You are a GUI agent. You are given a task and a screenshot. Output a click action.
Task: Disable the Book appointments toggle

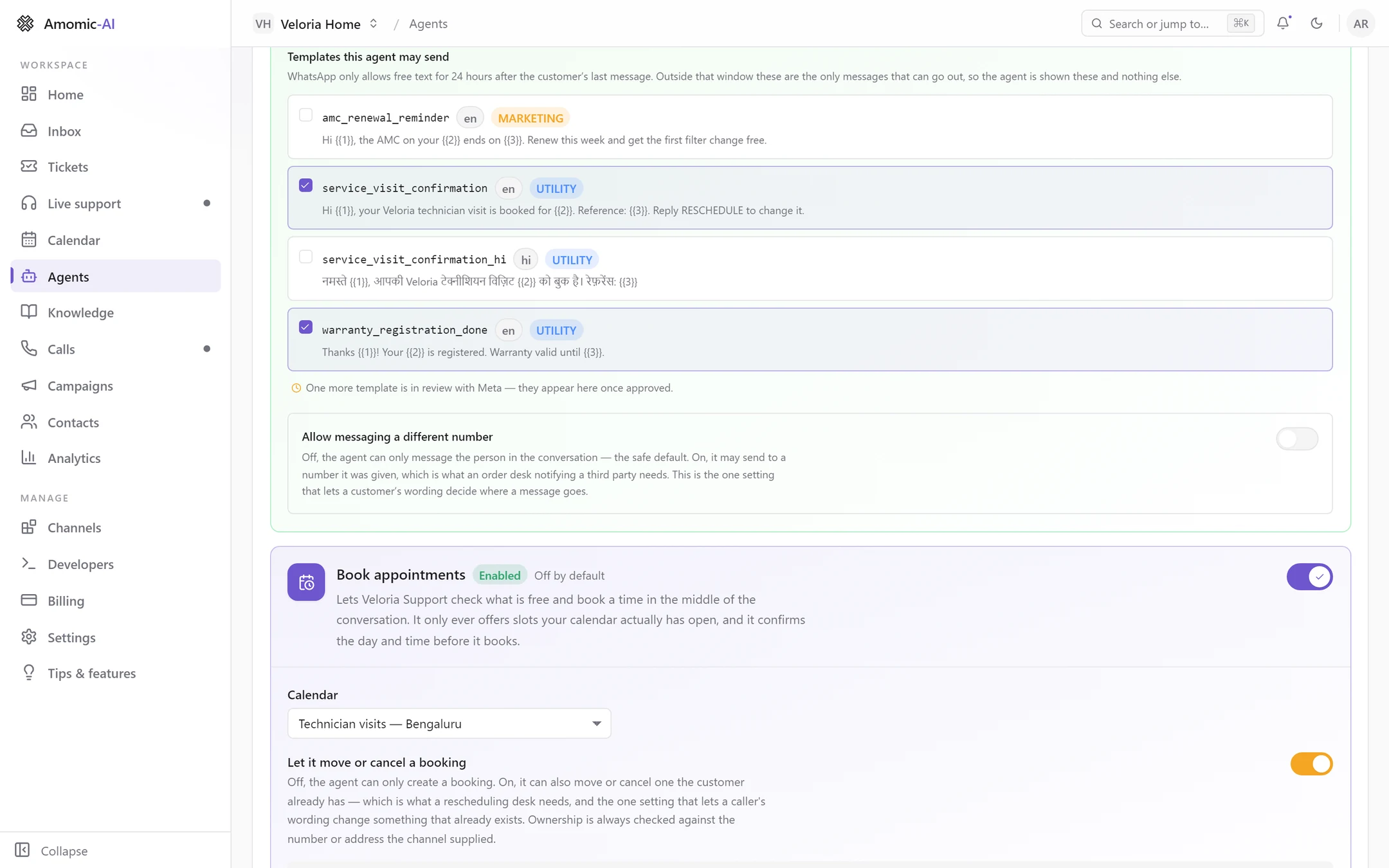click(x=1309, y=577)
